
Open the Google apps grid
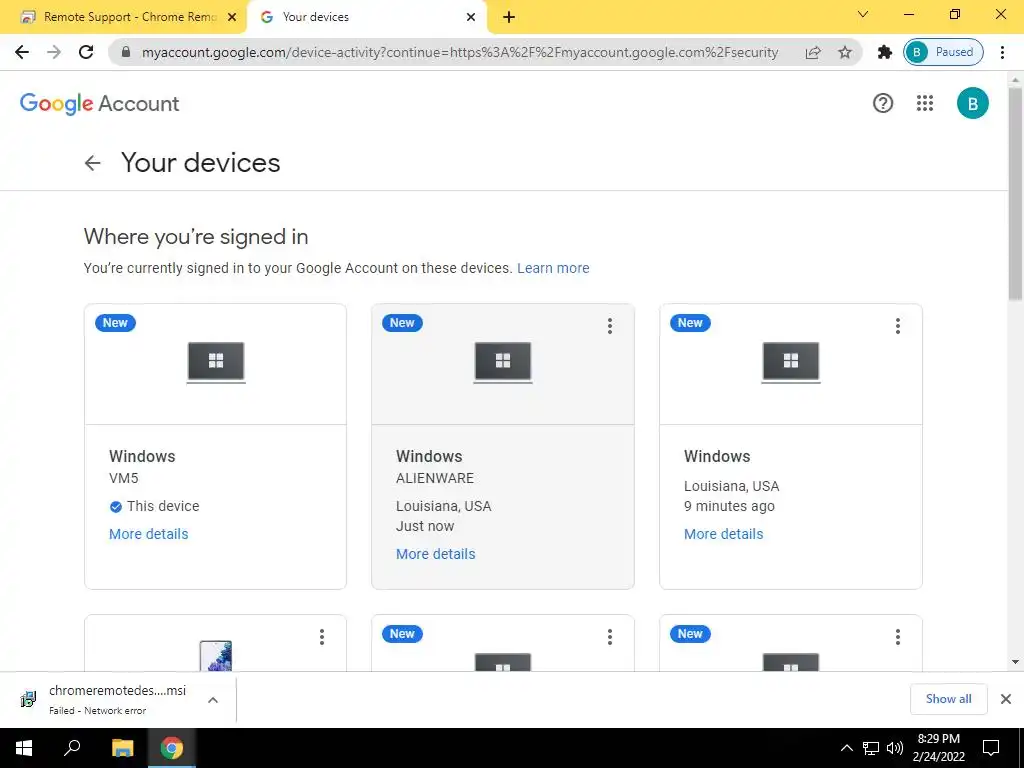coord(925,103)
